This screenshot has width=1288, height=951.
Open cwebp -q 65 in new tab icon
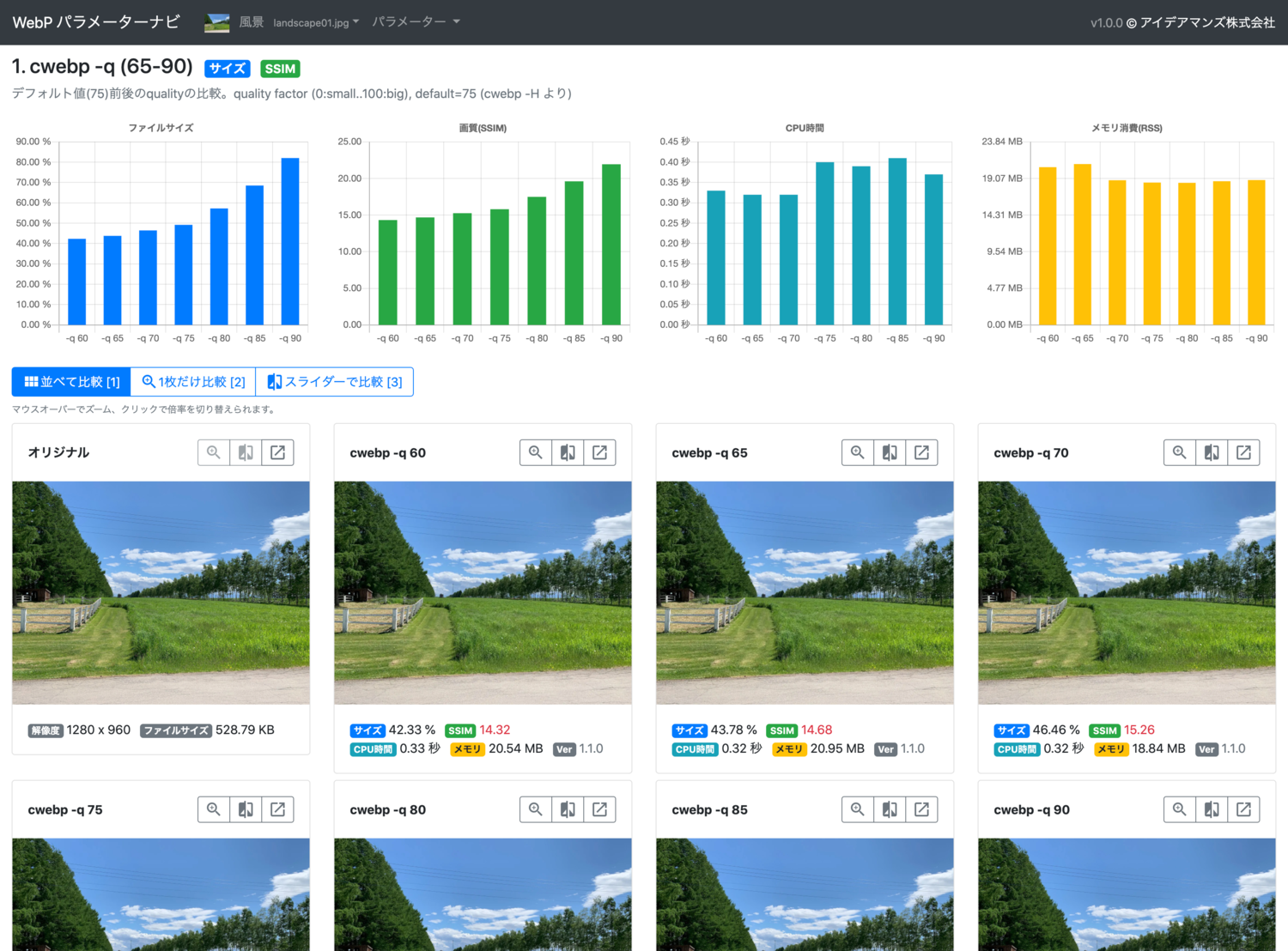pos(921,452)
